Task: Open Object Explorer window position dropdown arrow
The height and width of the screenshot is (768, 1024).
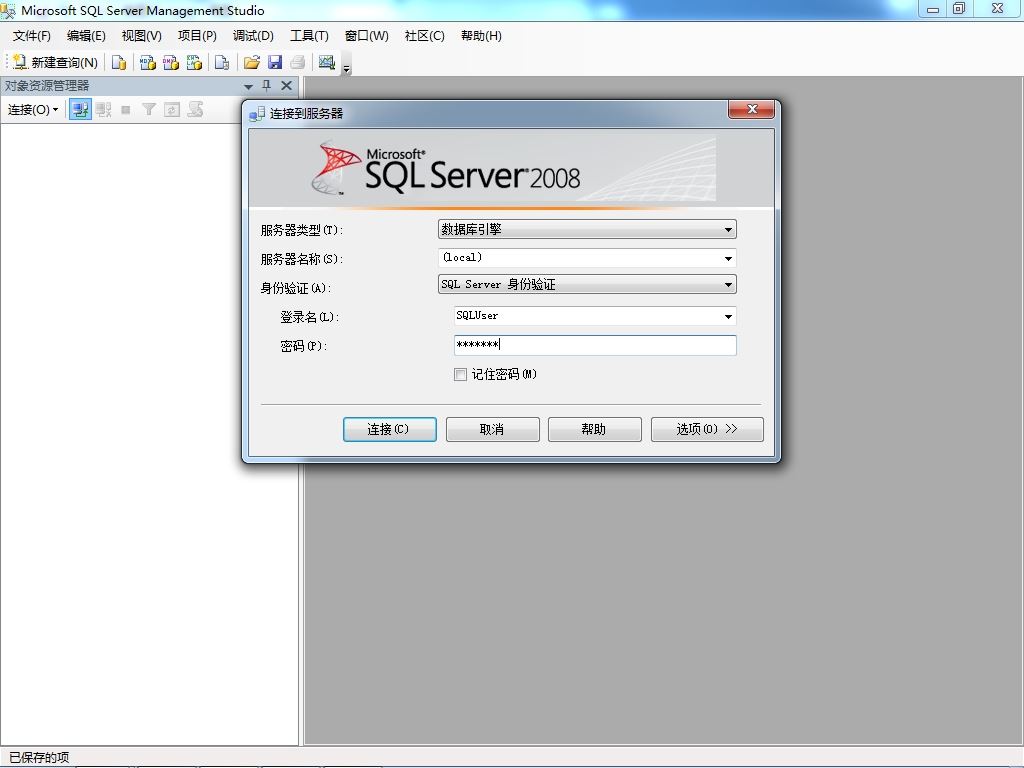Action: coord(248,86)
